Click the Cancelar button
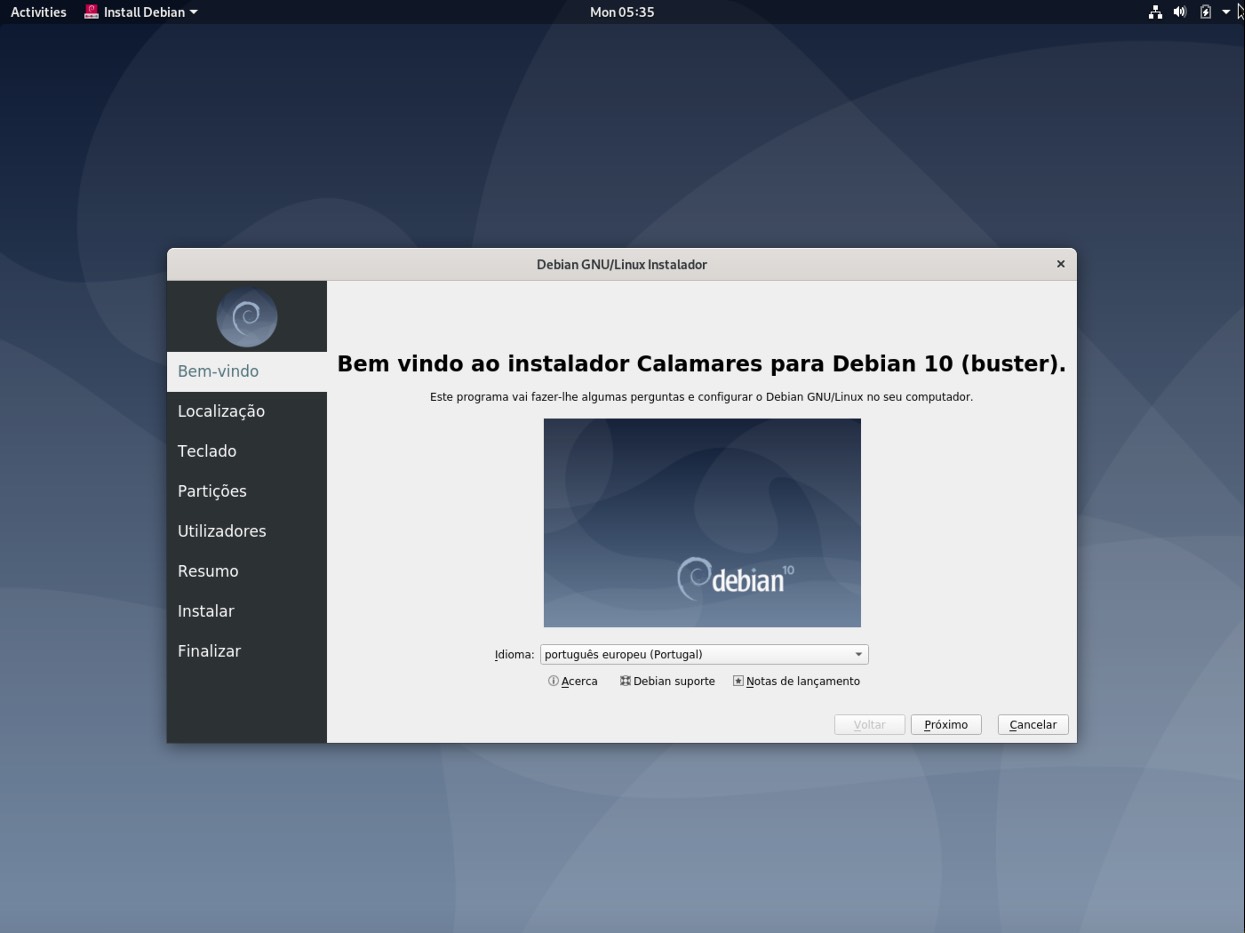 (x=1031, y=724)
